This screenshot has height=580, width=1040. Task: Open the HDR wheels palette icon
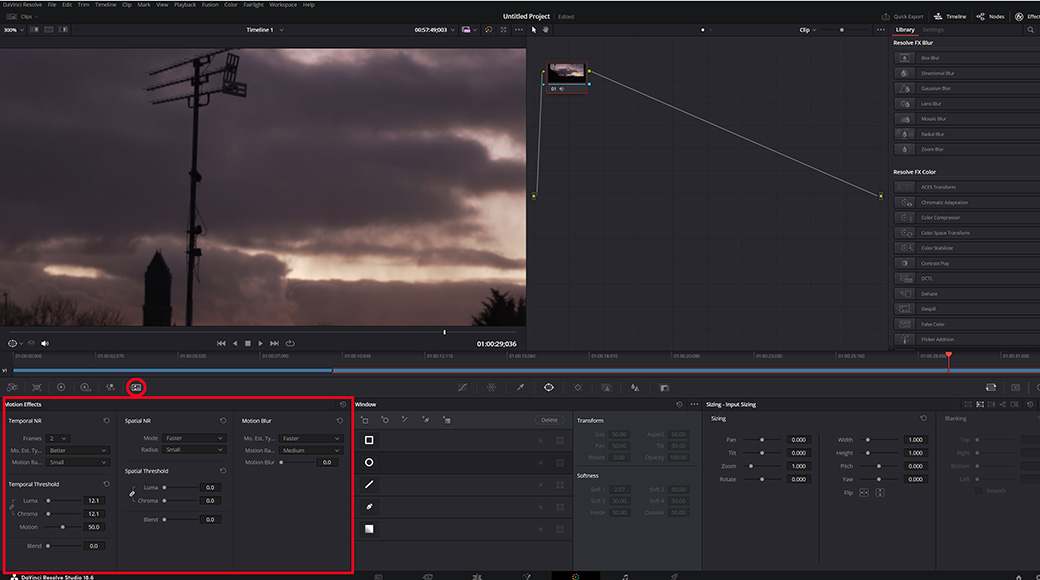[86, 388]
